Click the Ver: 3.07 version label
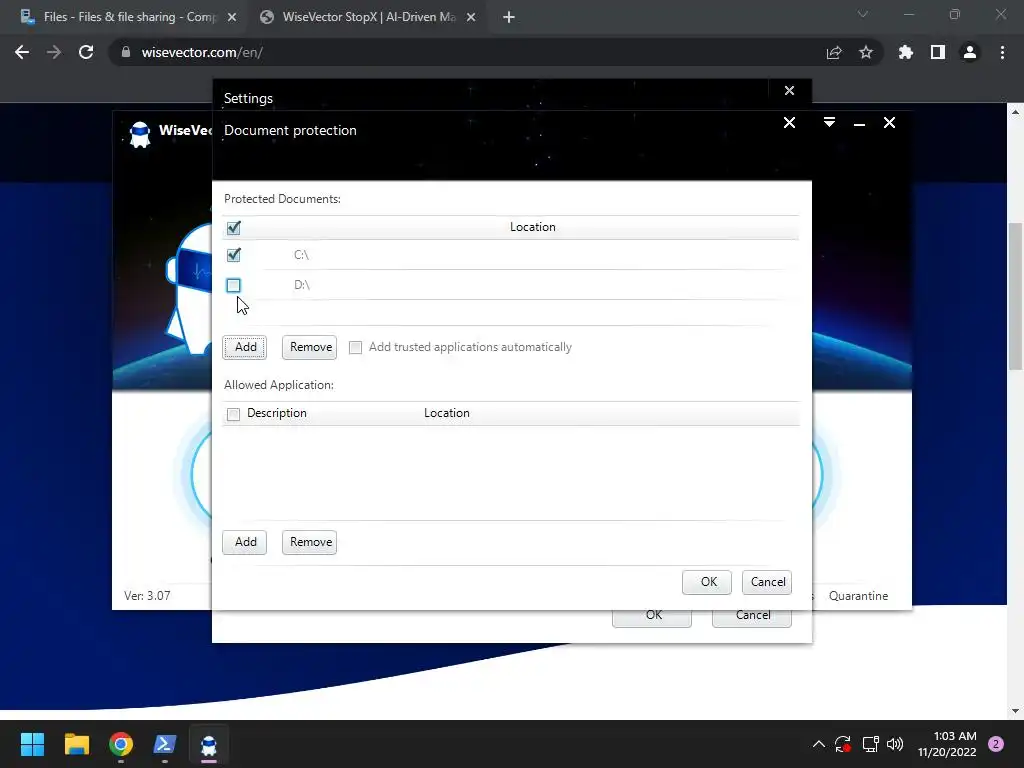 click(x=147, y=596)
